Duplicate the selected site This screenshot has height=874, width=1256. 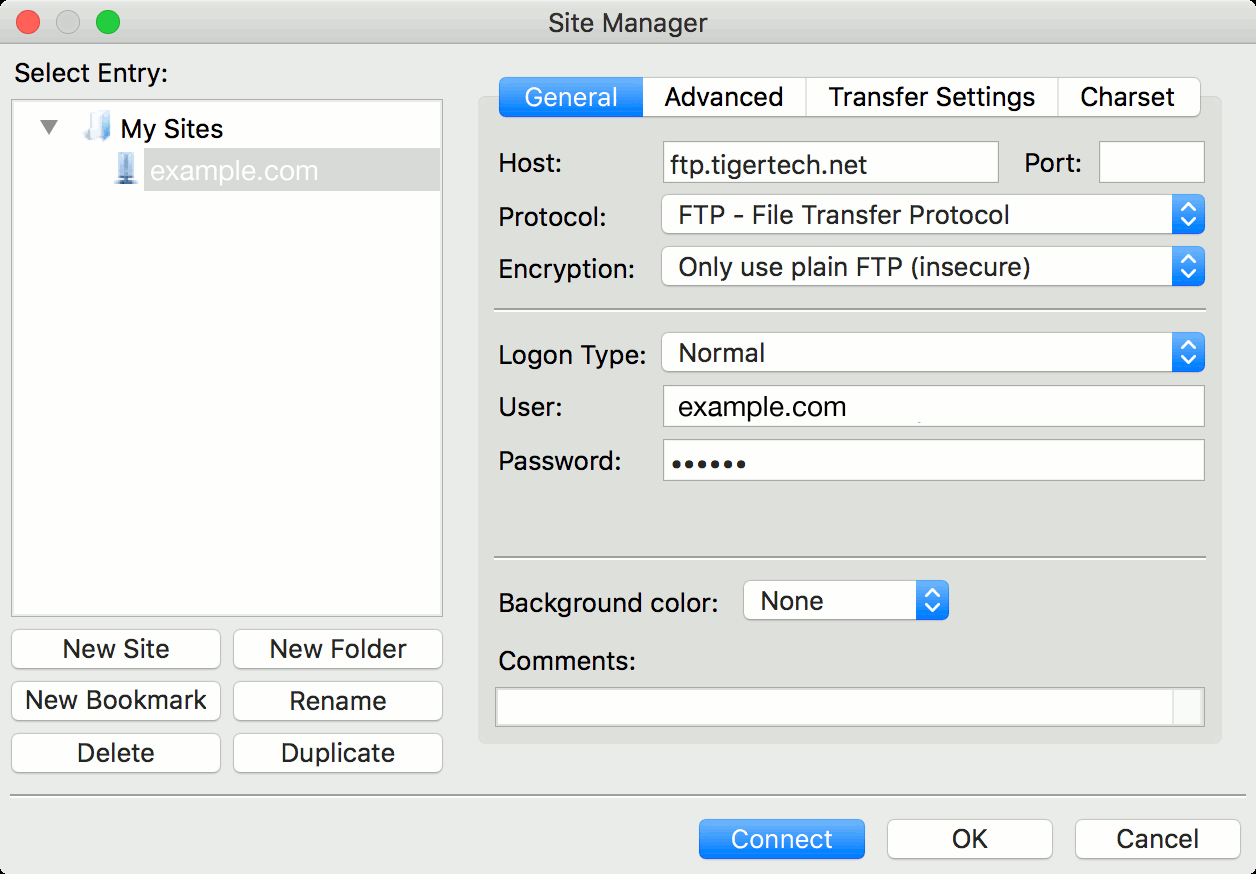(x=337, y=753)
